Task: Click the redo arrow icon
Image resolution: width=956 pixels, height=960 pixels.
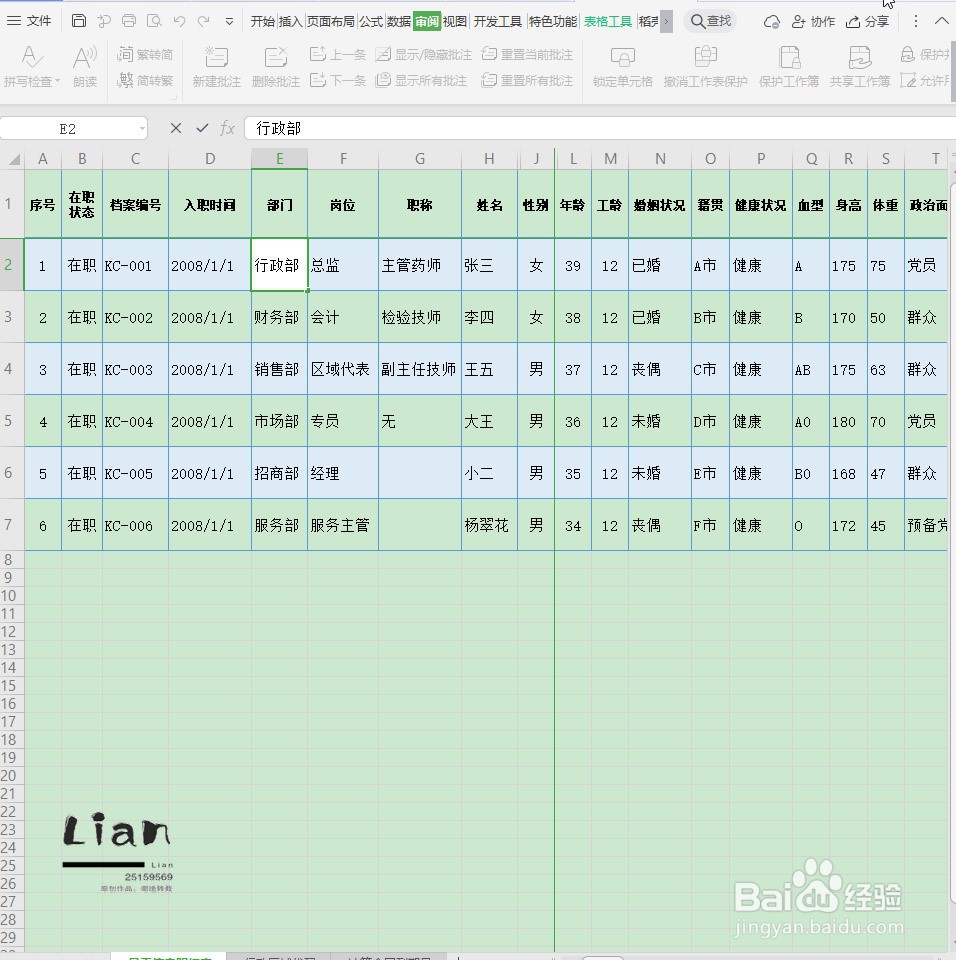Action: click(x=203, y=21)
